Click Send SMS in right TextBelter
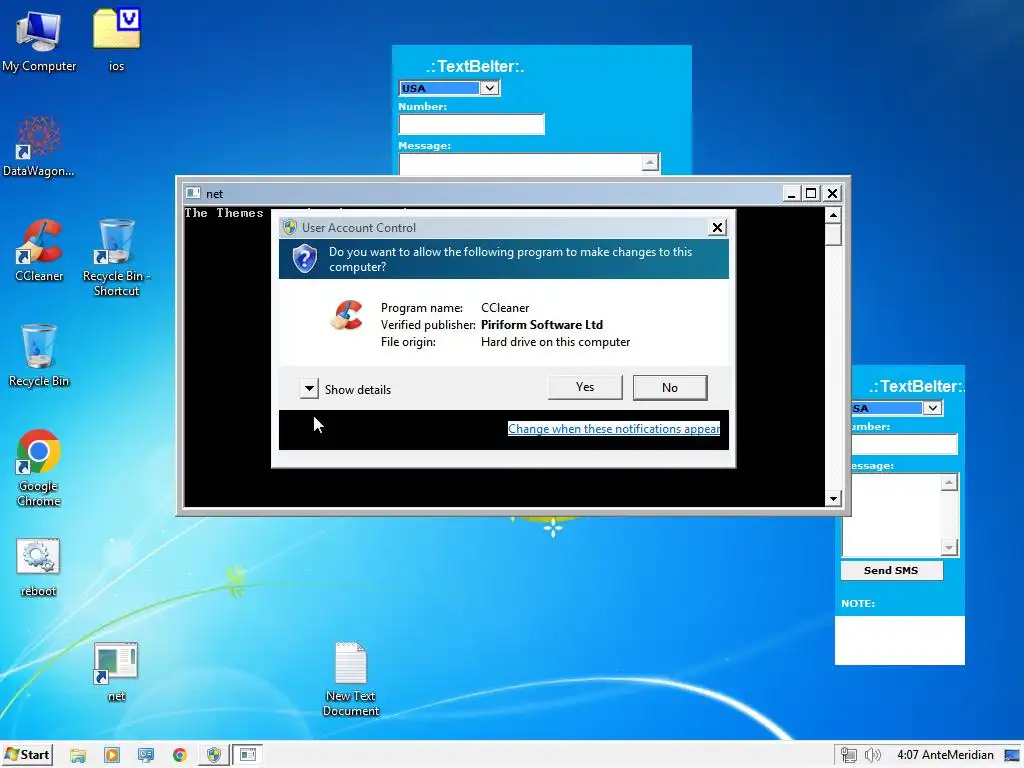1024x768 pixels. point(891,570)
